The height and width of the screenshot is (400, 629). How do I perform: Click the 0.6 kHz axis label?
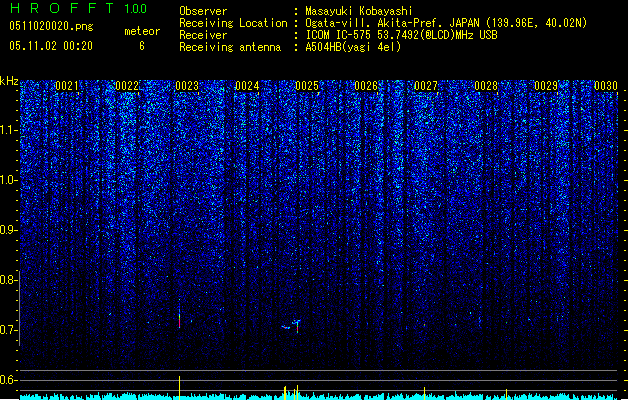click(x=8, y=380)
